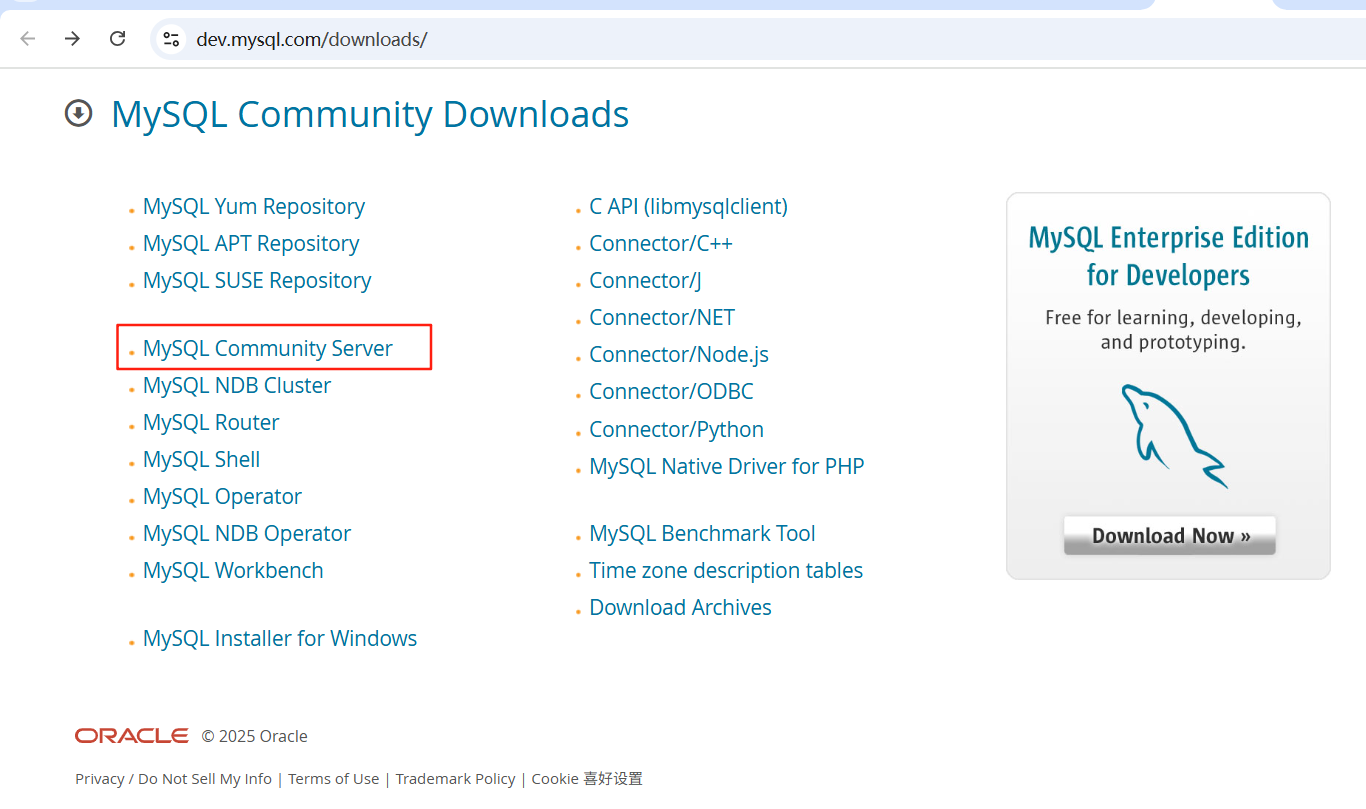This screenshot has width=1366, height=809.
Task: Open the MySQL NDB Operator link
Action: (x=247, y=533)
